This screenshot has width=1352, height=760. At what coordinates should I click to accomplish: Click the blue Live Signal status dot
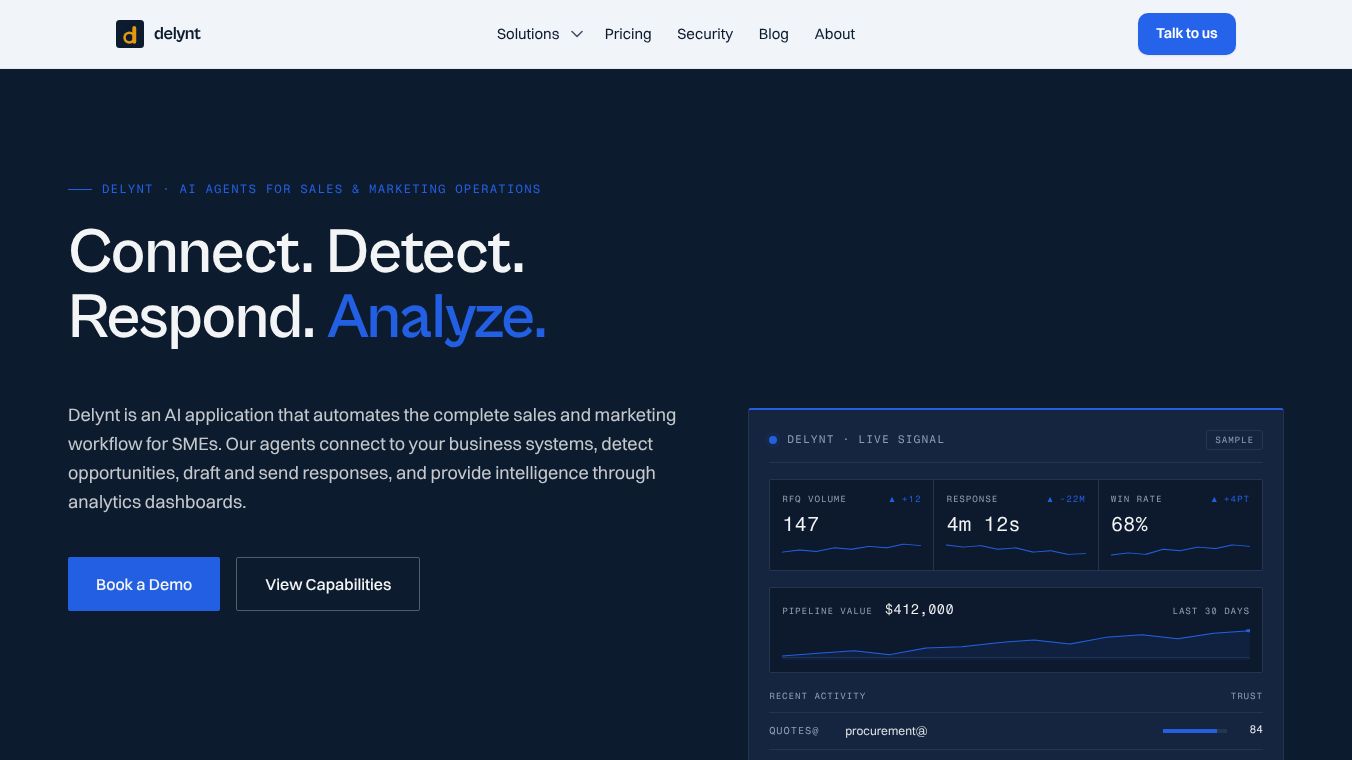(773, 440)
